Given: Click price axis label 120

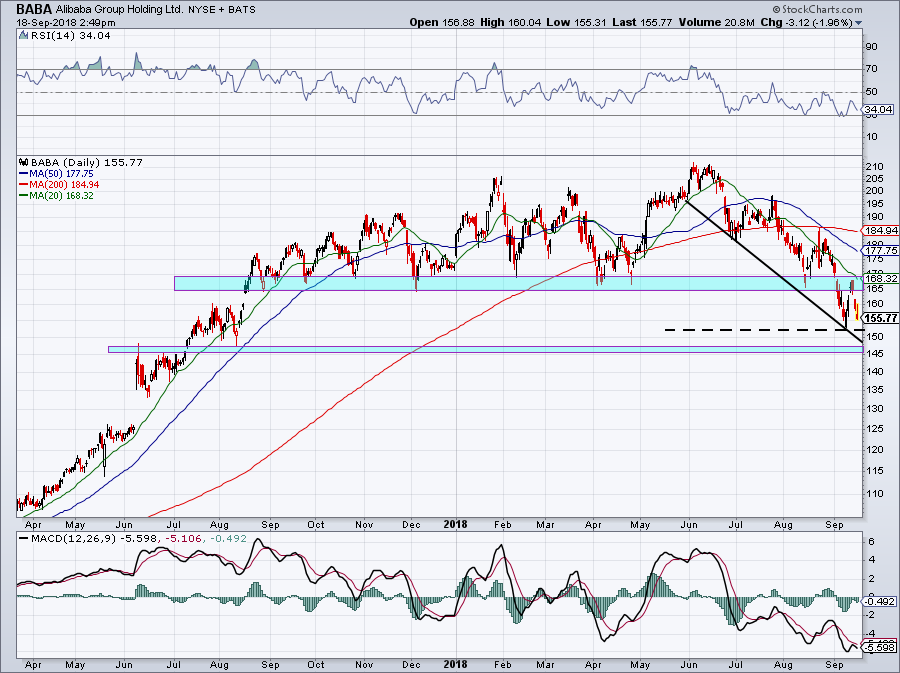Looking at the screenshot, I should point(873,449).
